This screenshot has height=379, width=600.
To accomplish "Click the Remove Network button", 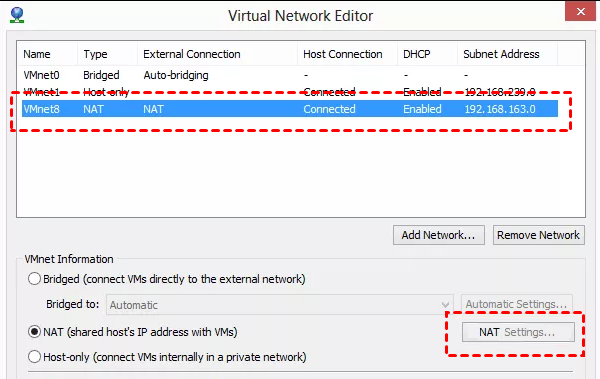I will point(539,235).
